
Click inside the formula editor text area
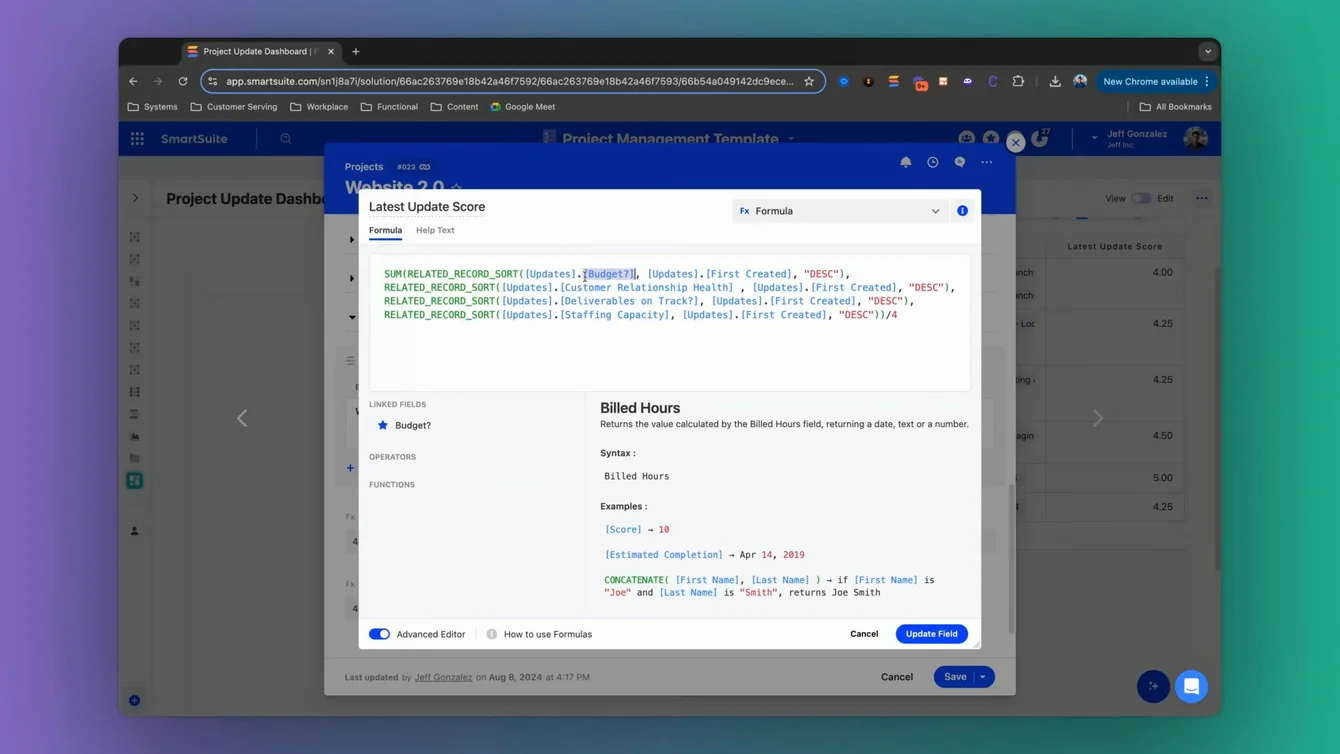coord(670,322)
